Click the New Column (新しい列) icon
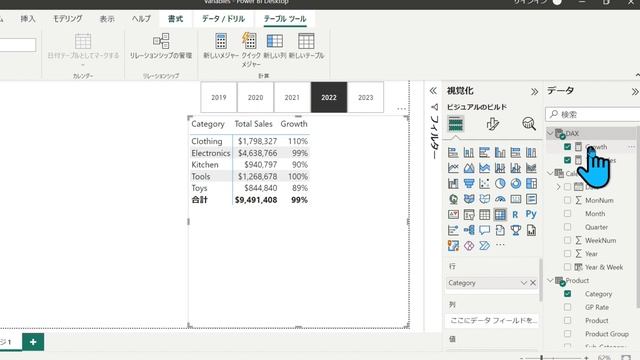 point(275,41)
